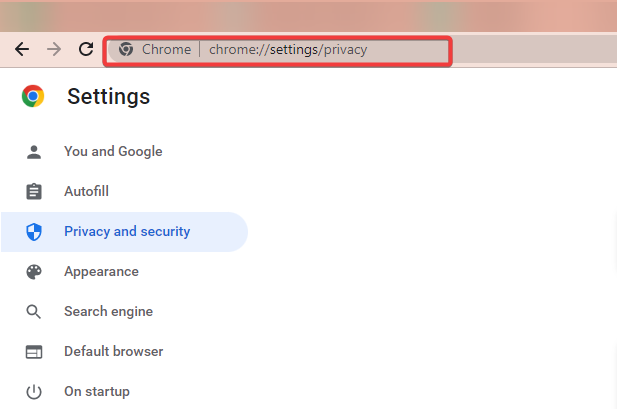Reload the page with refresh icon
This screenshot has width=617, height=409.
[x=86, y=49]
